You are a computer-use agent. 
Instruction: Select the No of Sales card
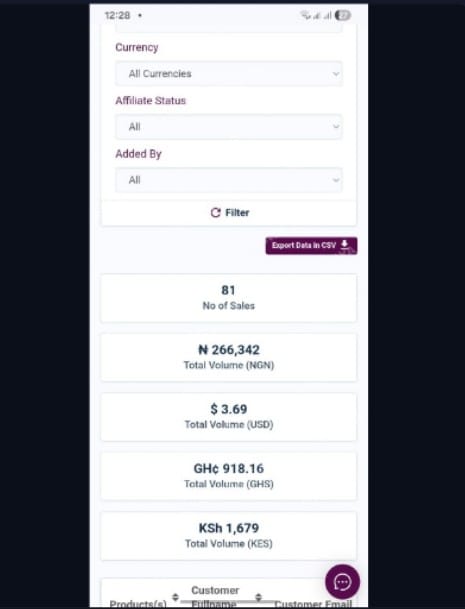[x=229, y=298]
